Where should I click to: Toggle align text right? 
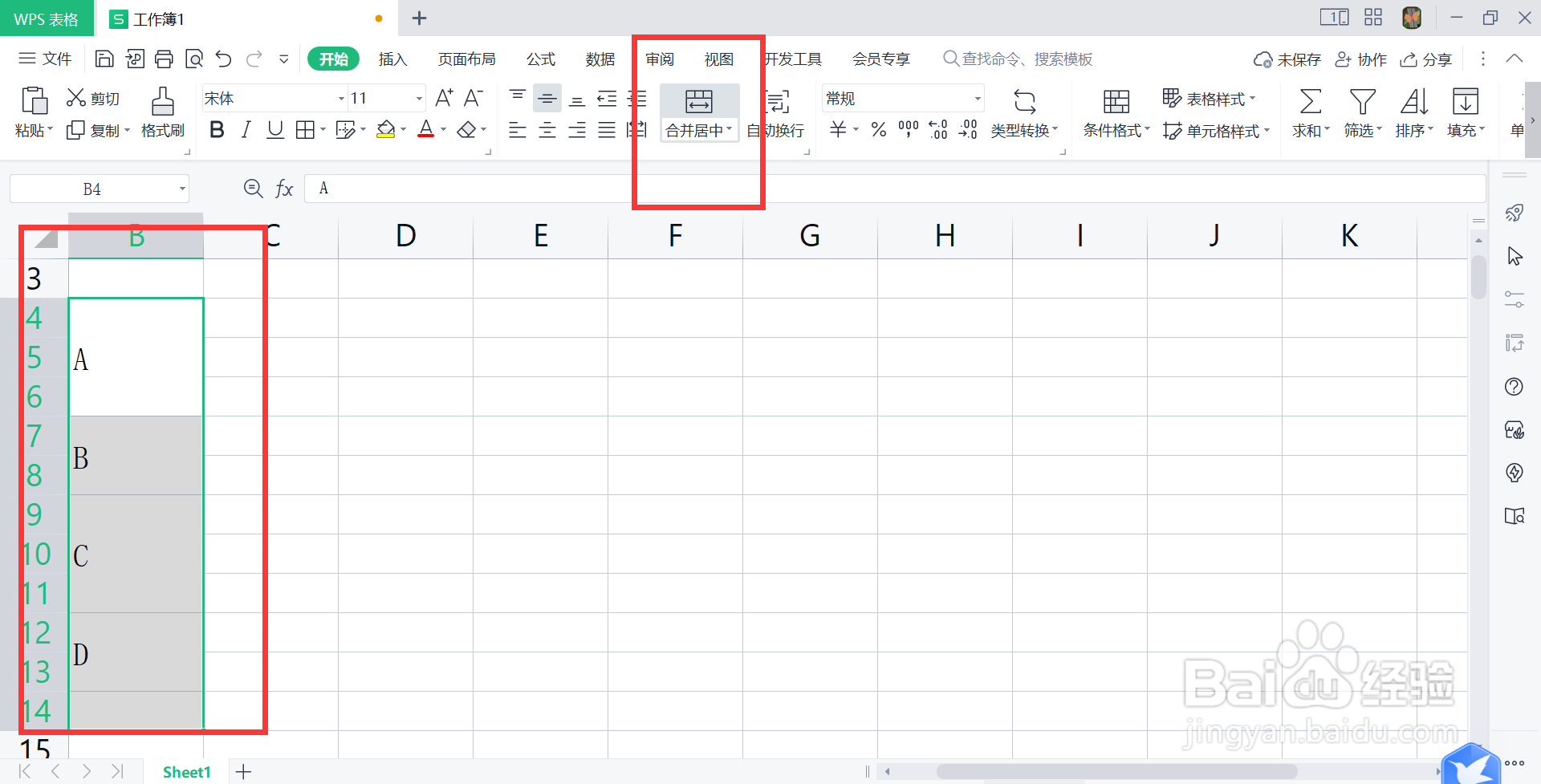point(577,130)
